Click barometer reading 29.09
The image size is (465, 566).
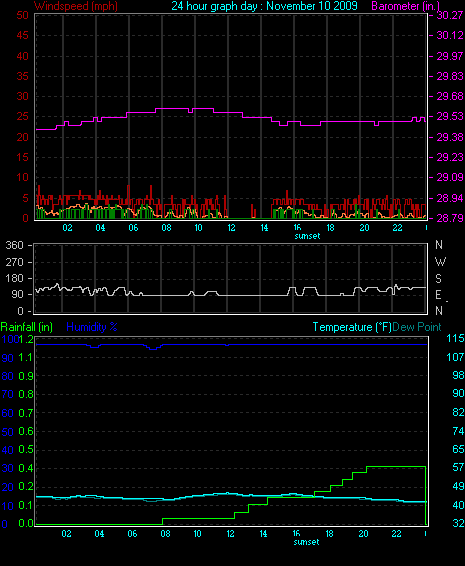pyautogui.click(x=450, y=177)
